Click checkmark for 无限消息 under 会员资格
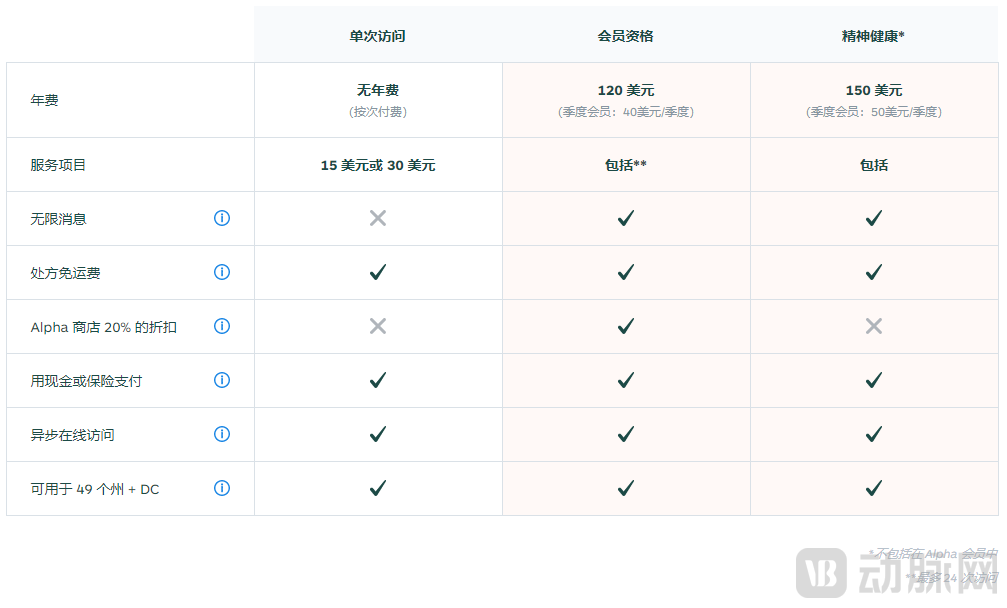 point(626,218)
